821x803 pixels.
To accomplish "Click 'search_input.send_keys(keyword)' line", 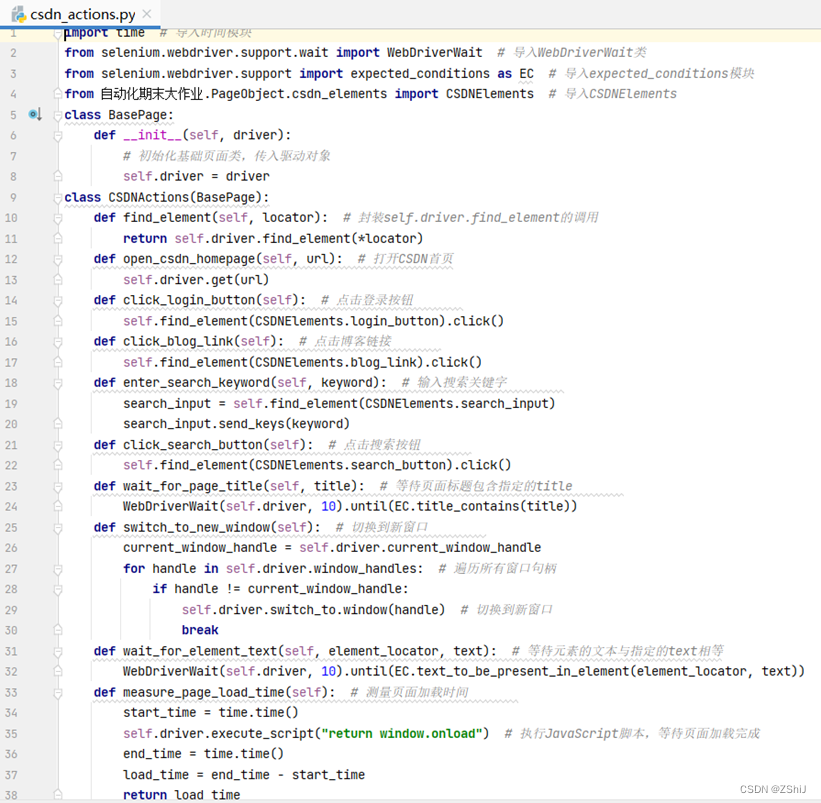I will pos(236,425).
